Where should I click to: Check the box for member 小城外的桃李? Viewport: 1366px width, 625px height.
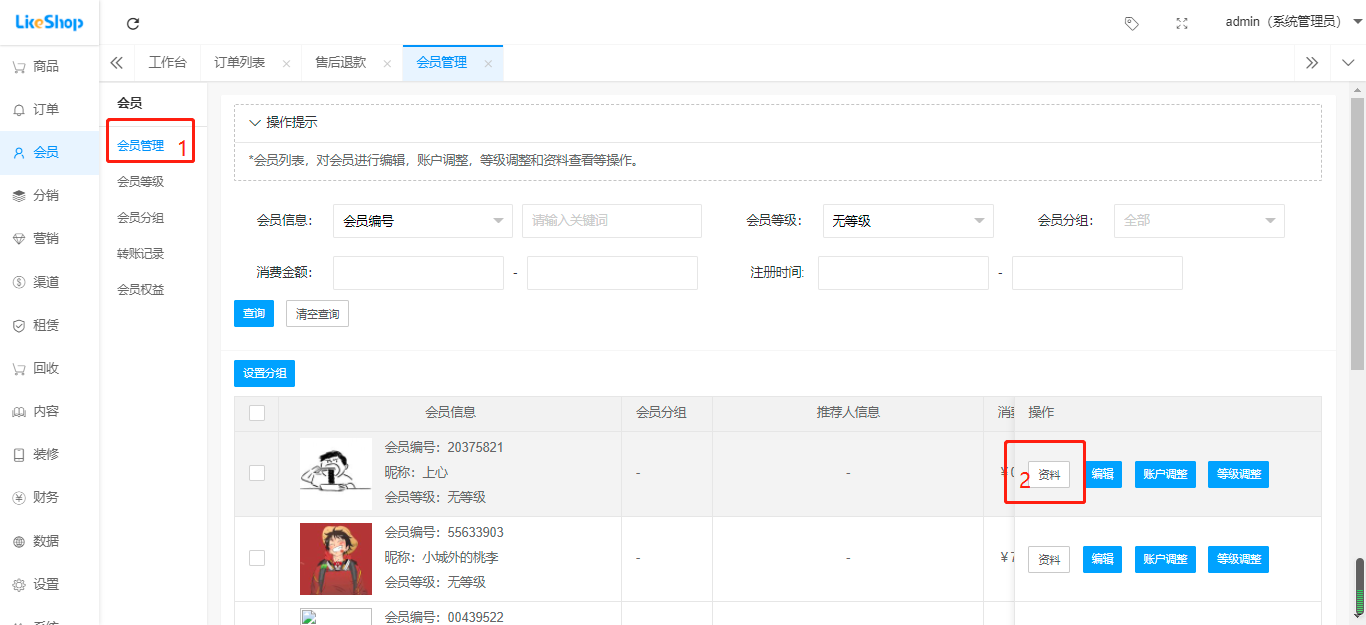coord(257,558)
